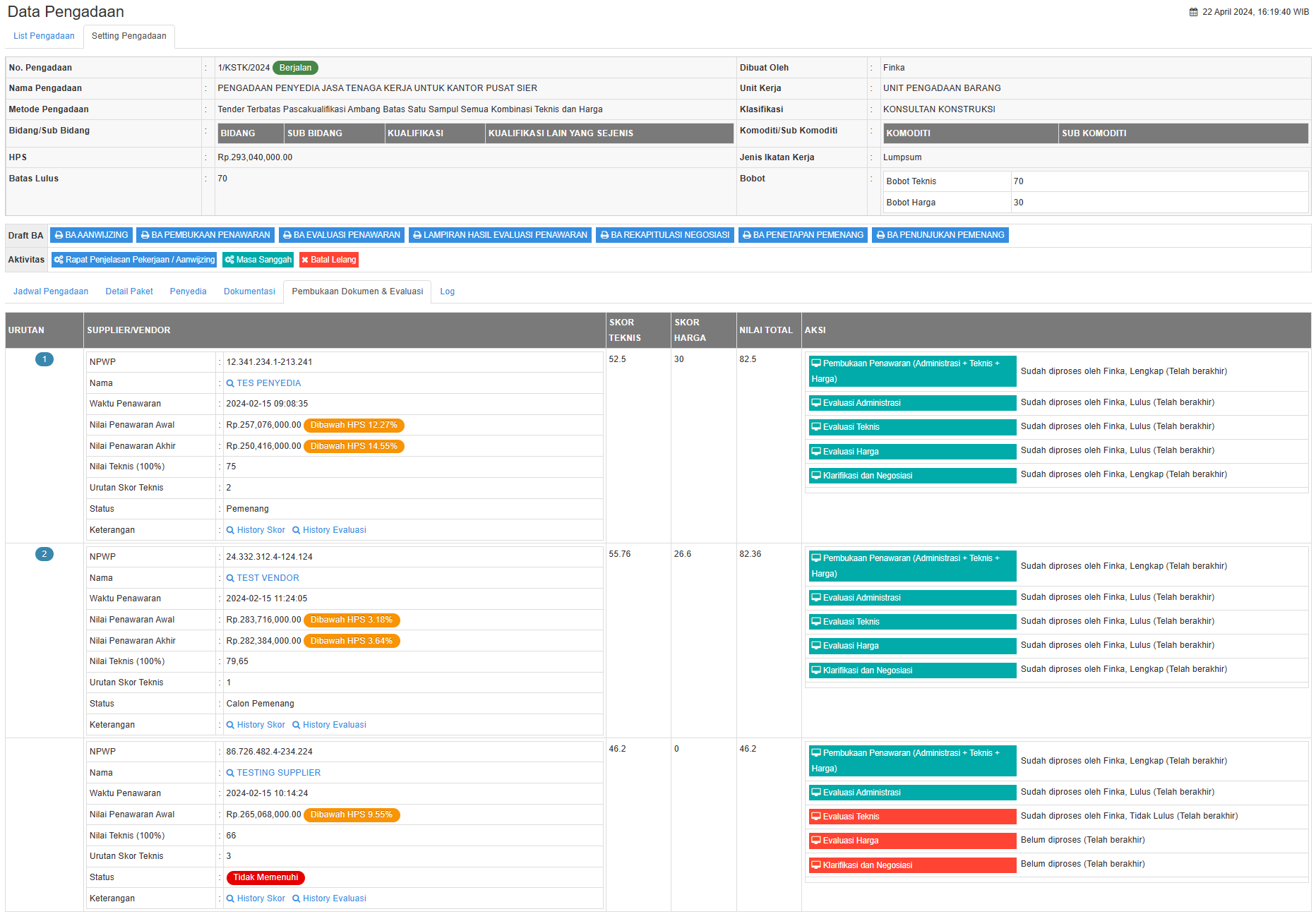The image size is (1316, 914).
Task: Select the Dokumentasi tab
Action: 249,291
